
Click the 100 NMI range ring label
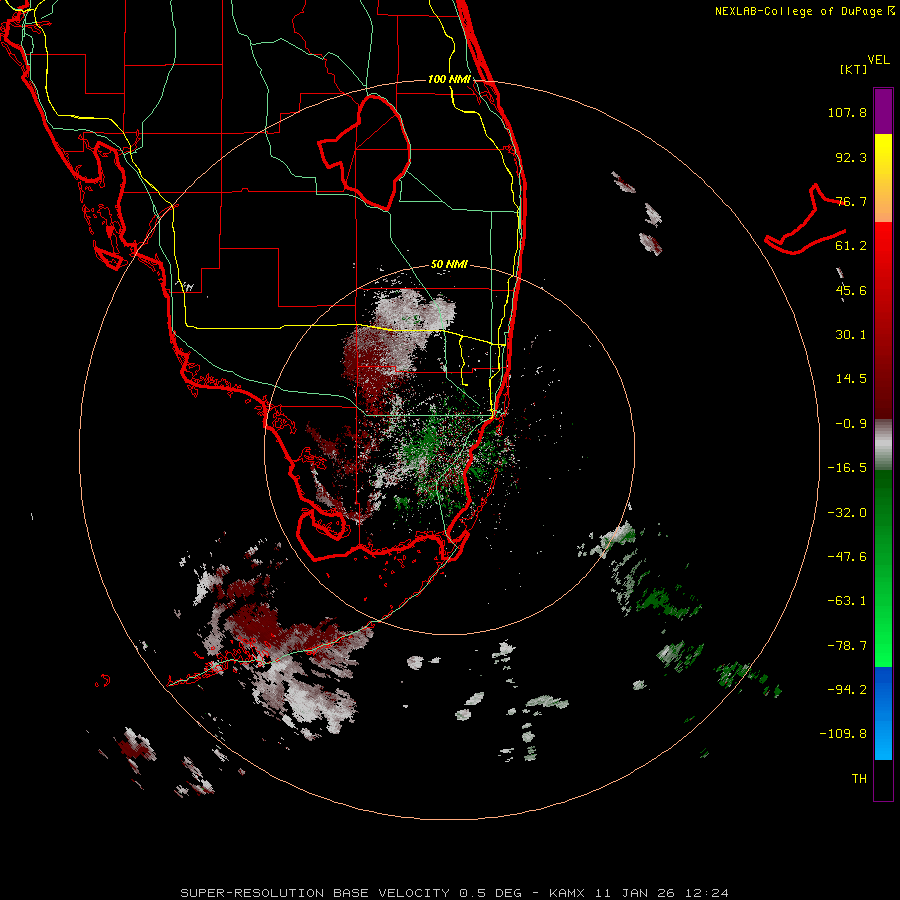click(x=449, y=79)
